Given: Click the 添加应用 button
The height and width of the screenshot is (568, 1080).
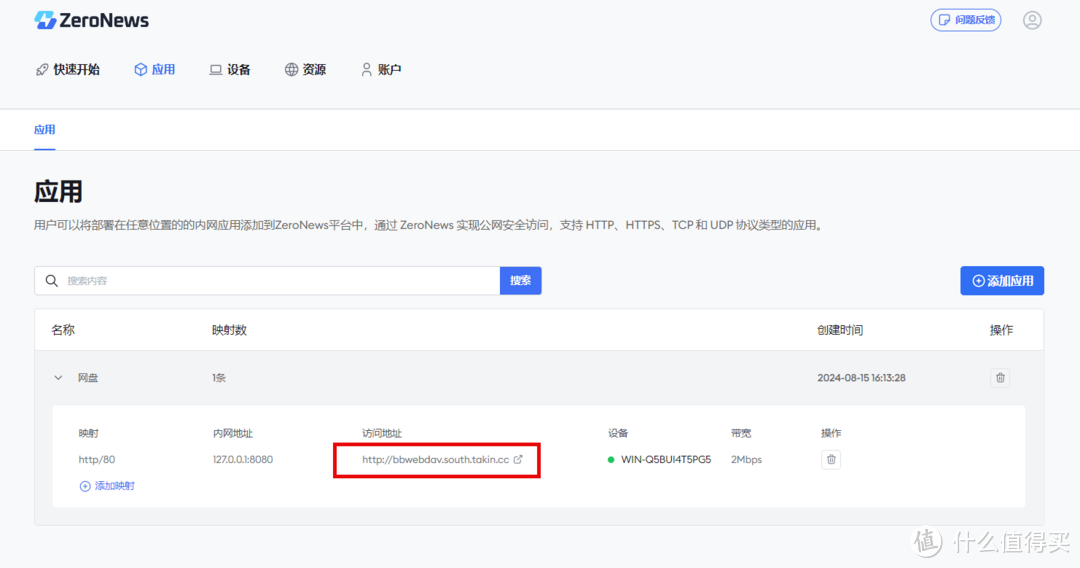Looking at the screenshot, I should click(1002, 281).
